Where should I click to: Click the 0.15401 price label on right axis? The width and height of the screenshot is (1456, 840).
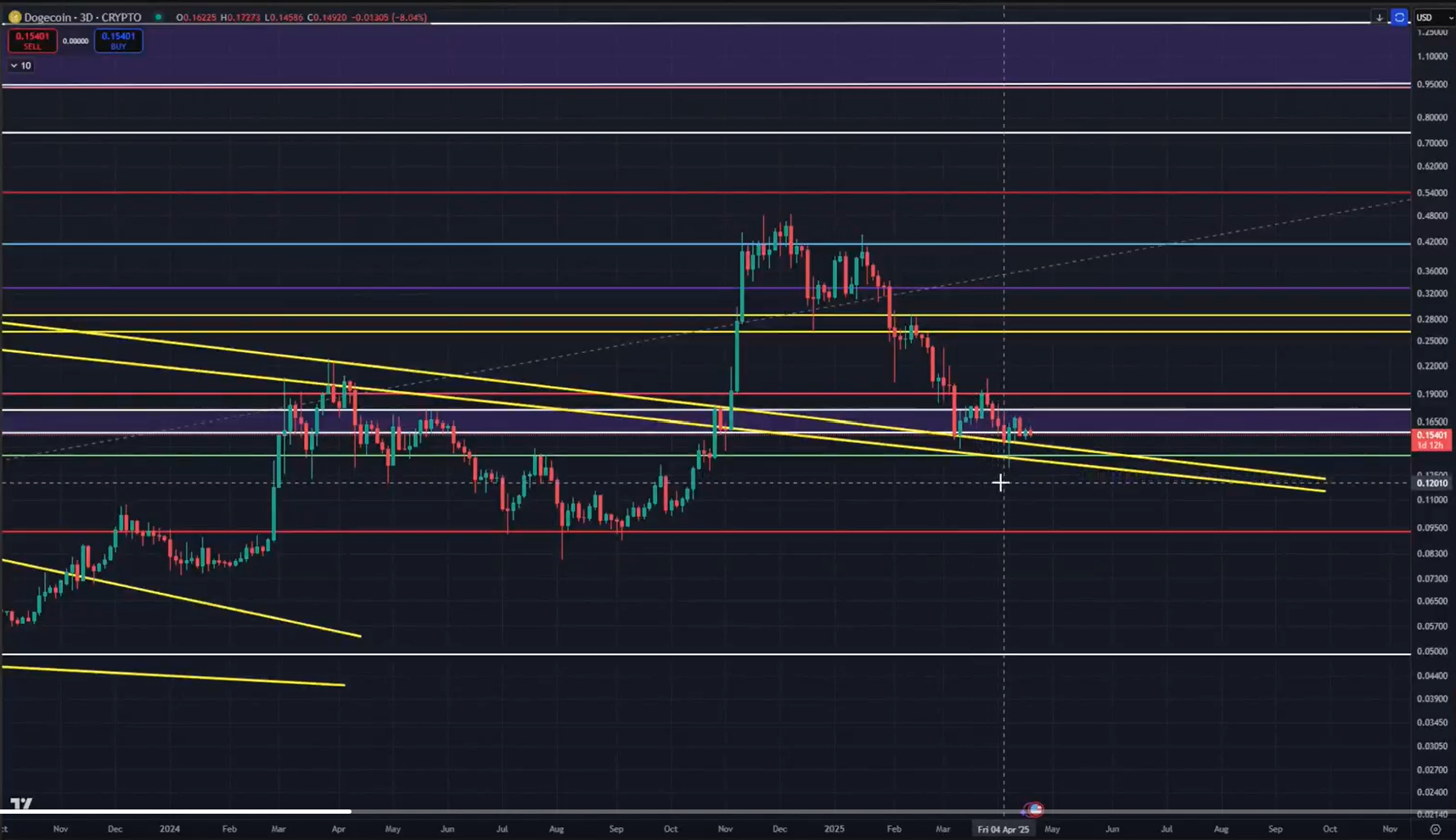1431,434
